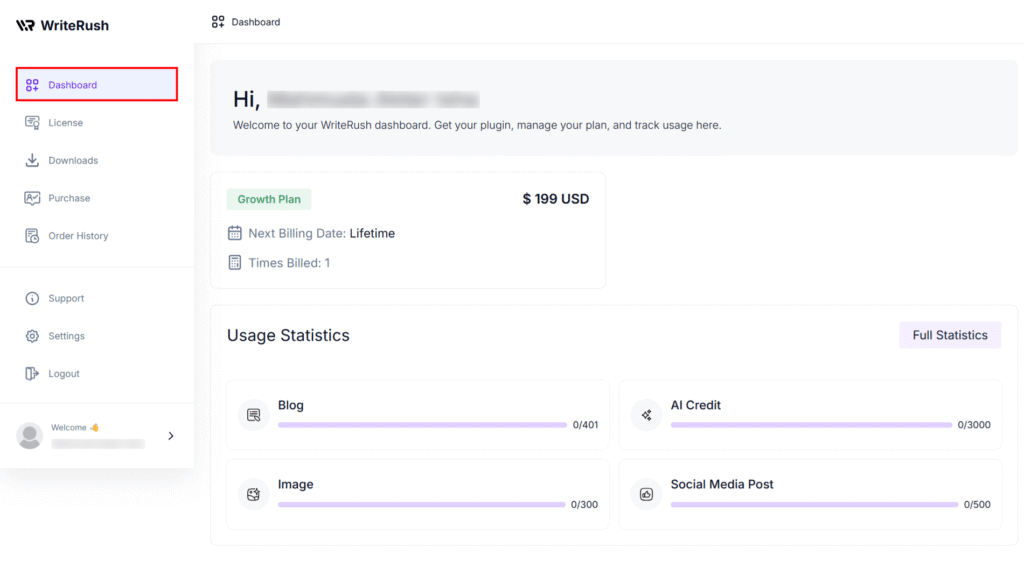
Task: Click the AI Credit card title
Action: [696, 406]
